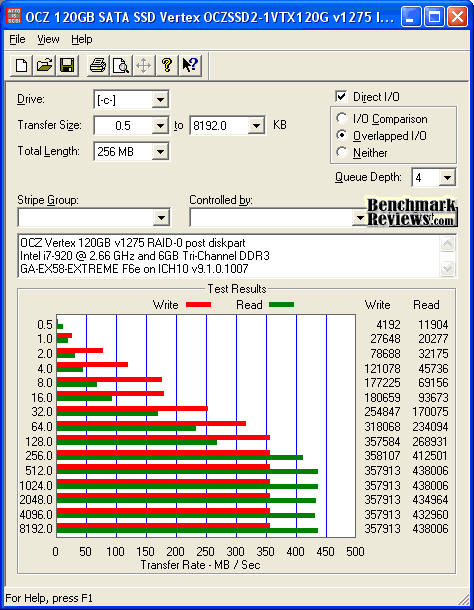
Task: Open the Total Length dropdown
Action: point(160,151)
